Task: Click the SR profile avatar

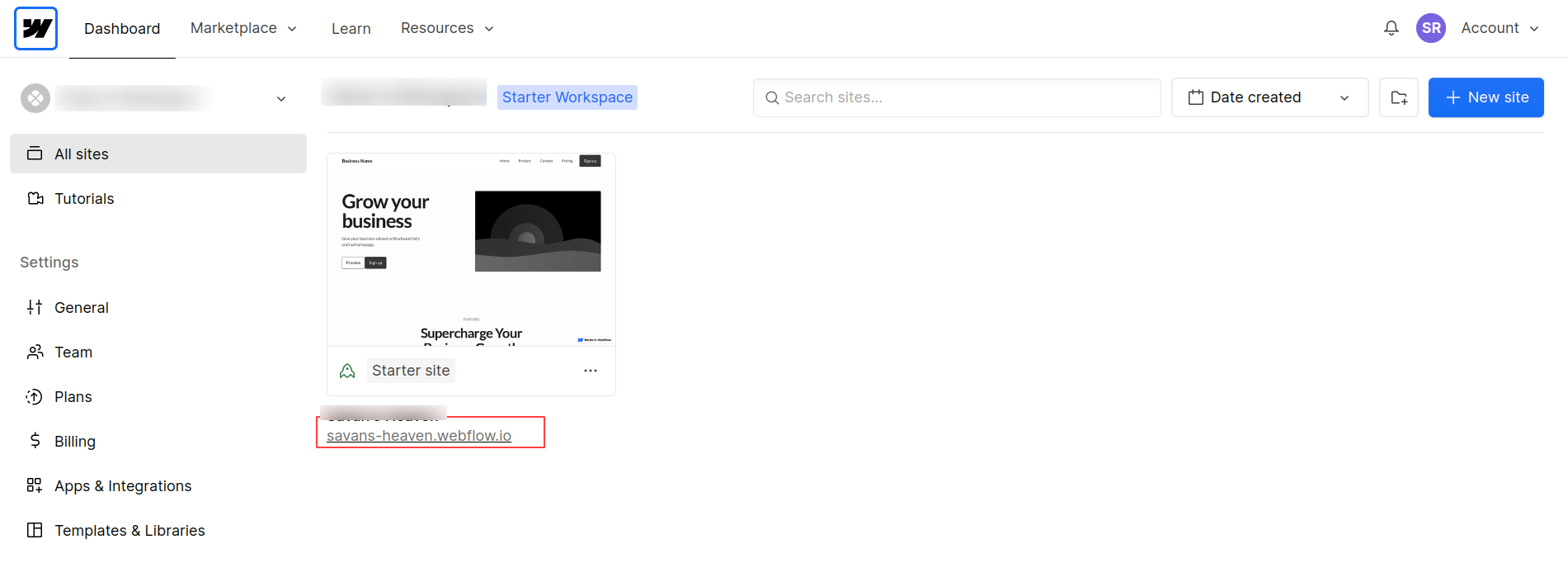Action: pyautogui.click(x=1430, y=28)
